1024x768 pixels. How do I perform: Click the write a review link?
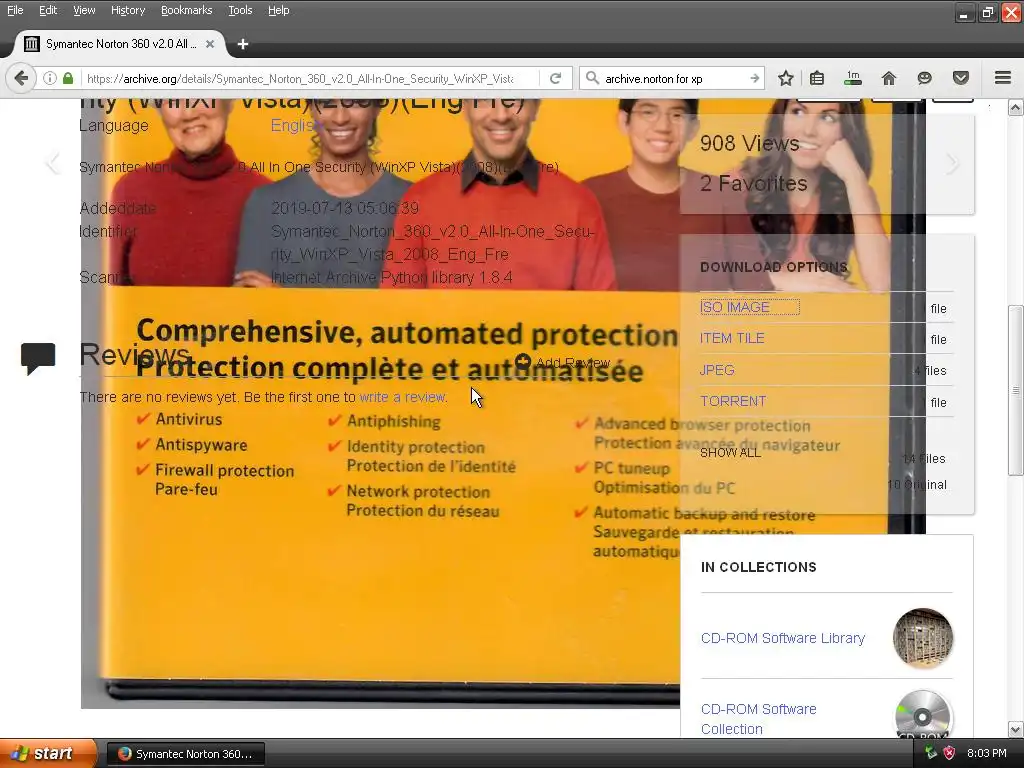(402, 397)
